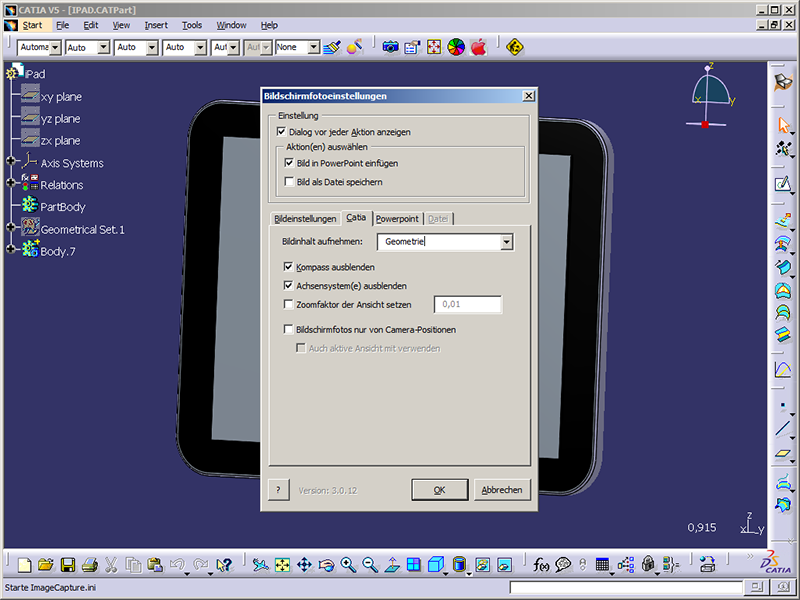The width and height of the screenshot is (800, 600).
Task: Select 'xy plane' in the specification tree
Action: pos(61,97)
